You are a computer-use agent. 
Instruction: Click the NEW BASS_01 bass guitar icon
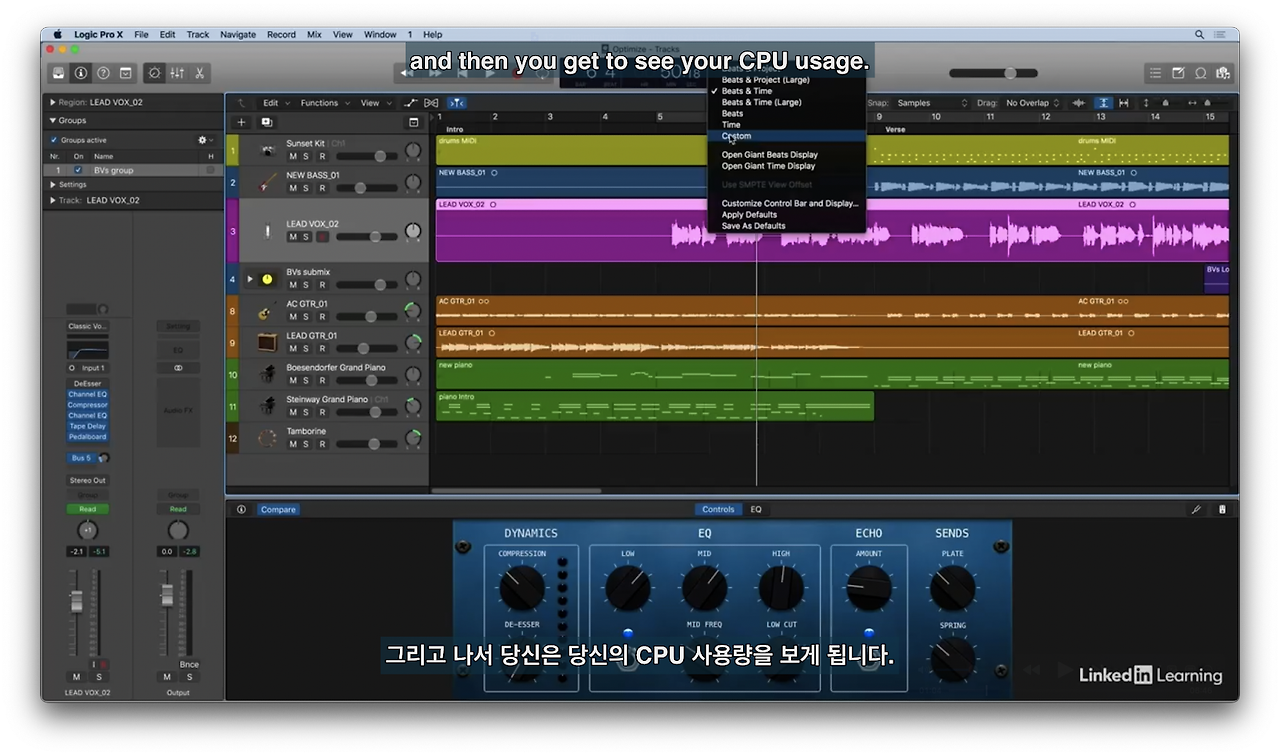coord(267,183)
